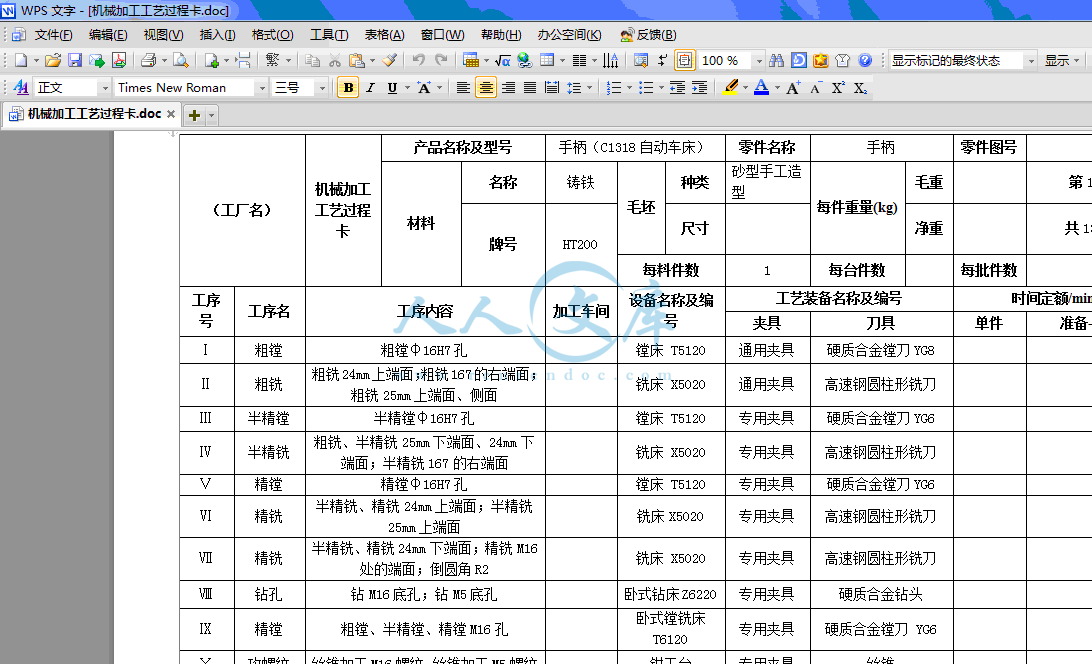Click the format painter brush

tap(390, 61)
